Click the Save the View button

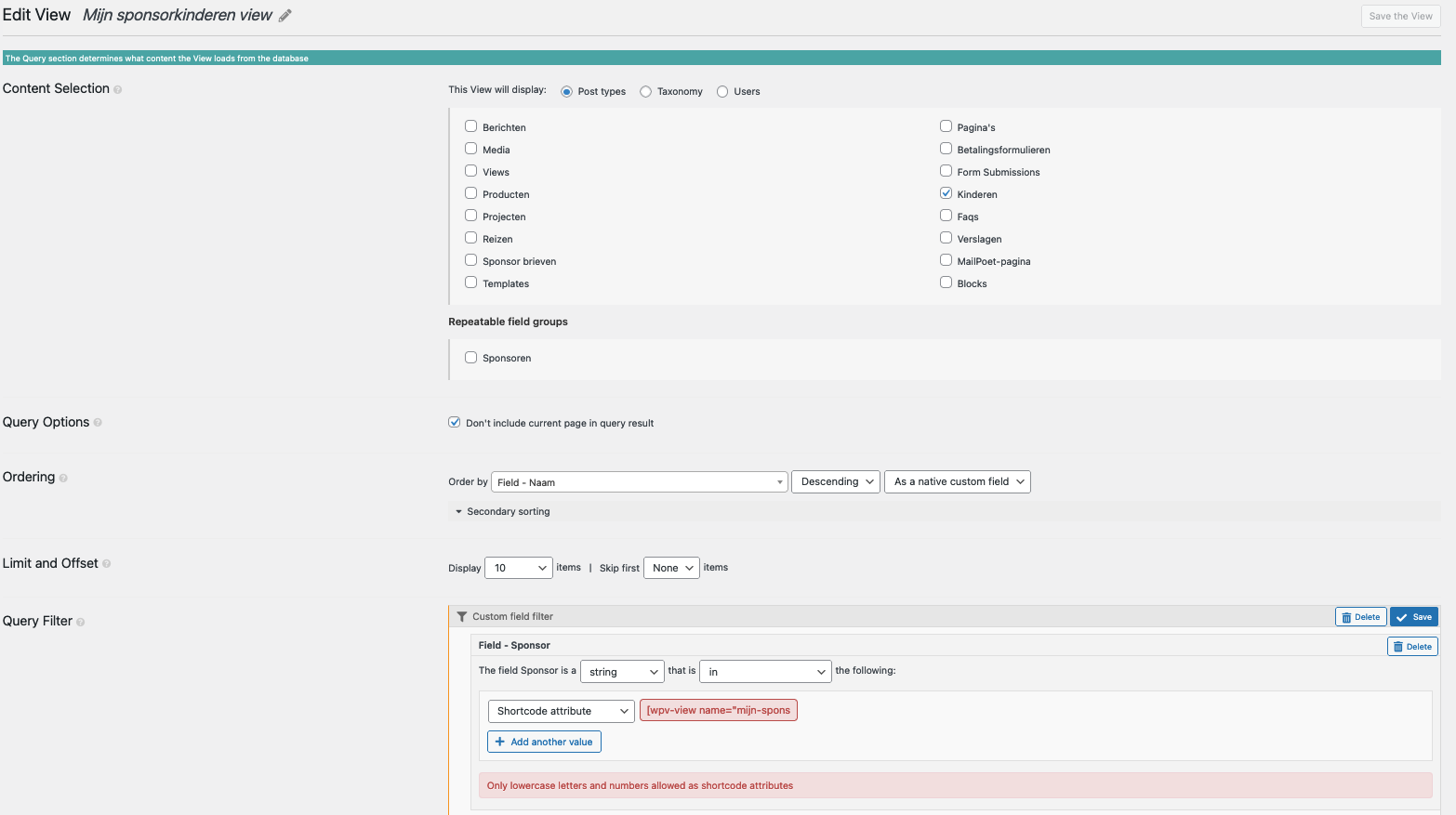[x=1400, y=16]
